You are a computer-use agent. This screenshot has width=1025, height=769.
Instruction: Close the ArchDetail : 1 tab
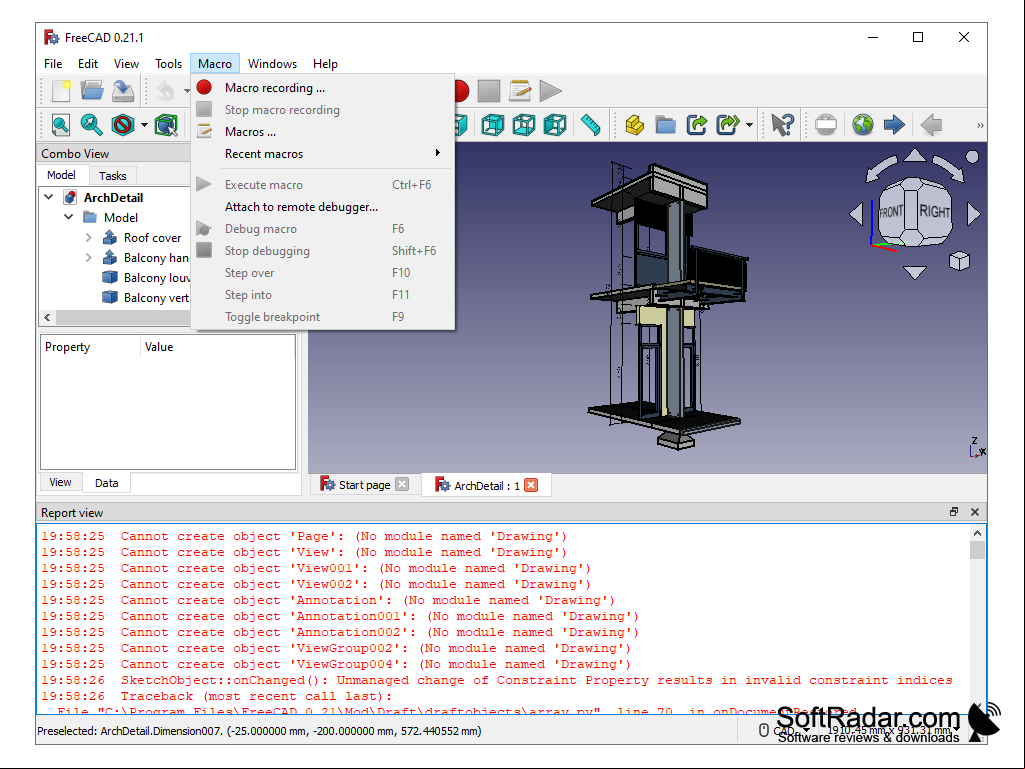point(531,485)
